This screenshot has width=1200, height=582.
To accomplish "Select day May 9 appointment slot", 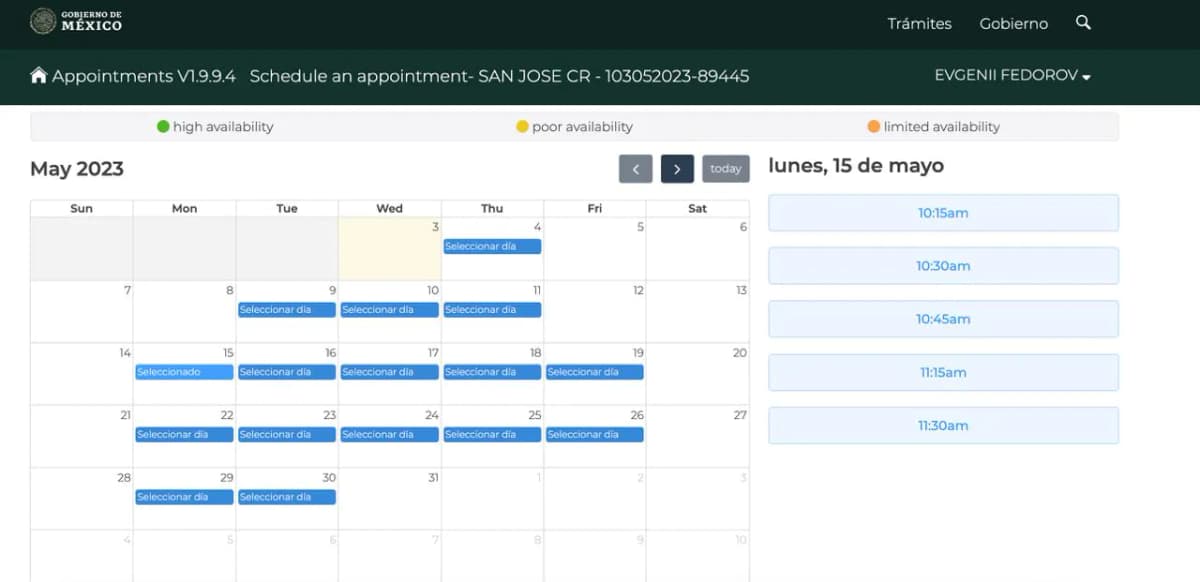I will [287, 310].
